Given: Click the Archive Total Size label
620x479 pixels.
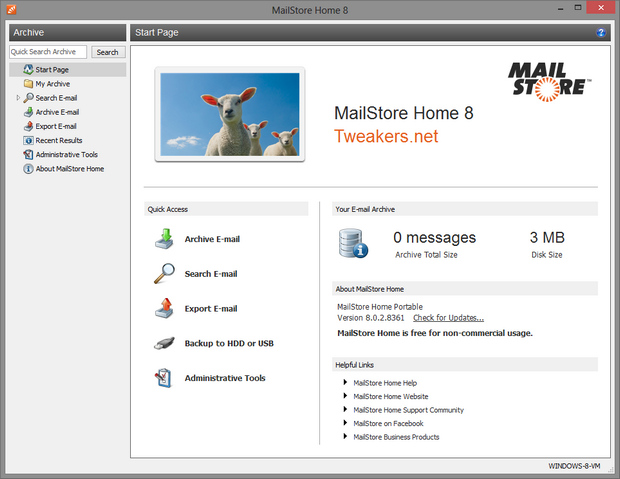Looking at the screenshot, I should [426, 255].
